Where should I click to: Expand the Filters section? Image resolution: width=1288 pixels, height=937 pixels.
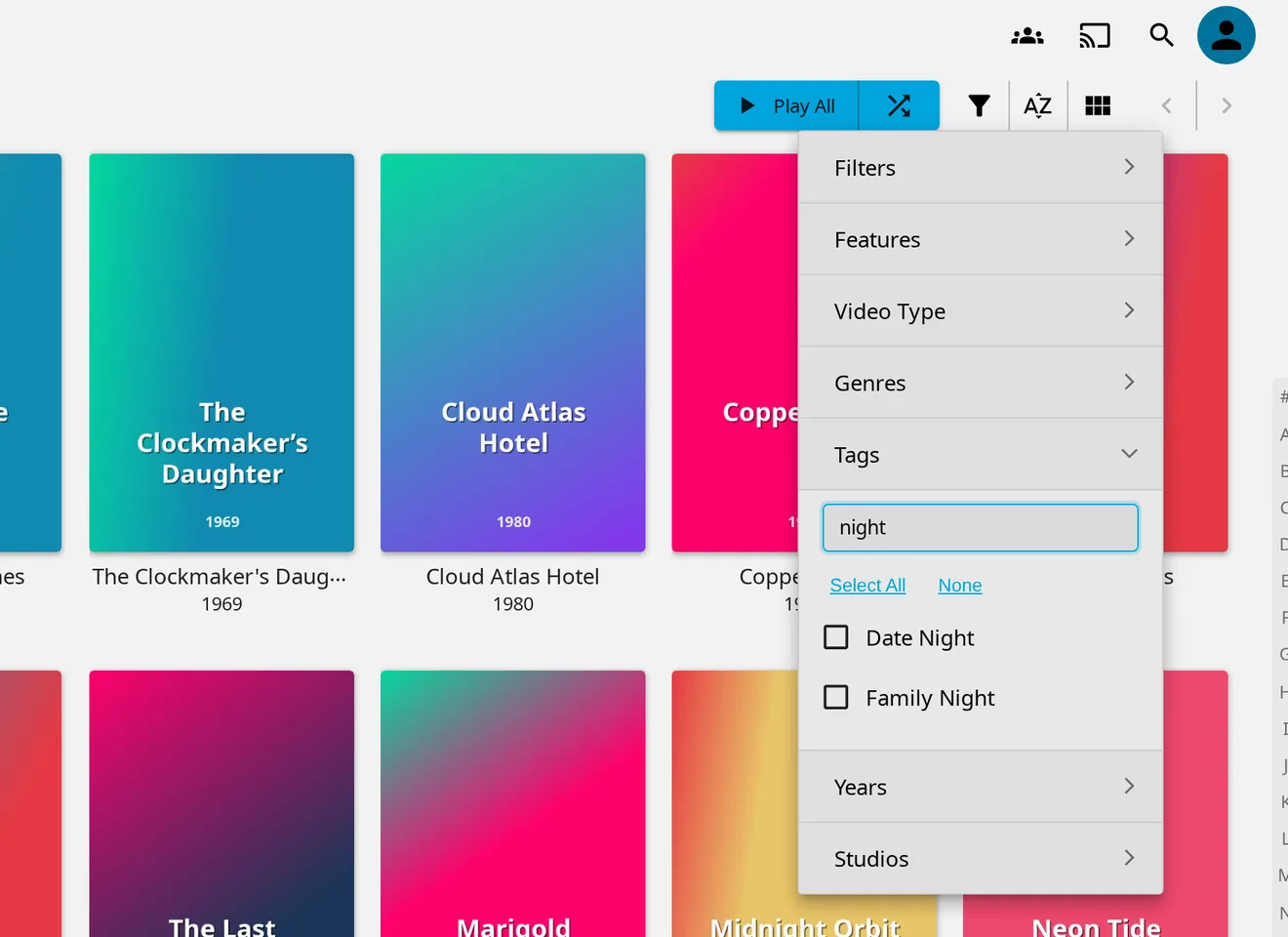[981, 168]
